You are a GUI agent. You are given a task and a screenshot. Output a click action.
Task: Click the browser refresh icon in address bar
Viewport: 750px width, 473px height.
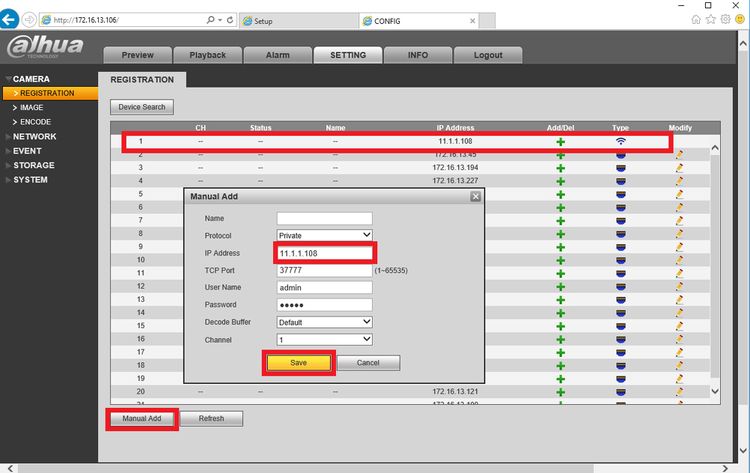tap(230, 20)
